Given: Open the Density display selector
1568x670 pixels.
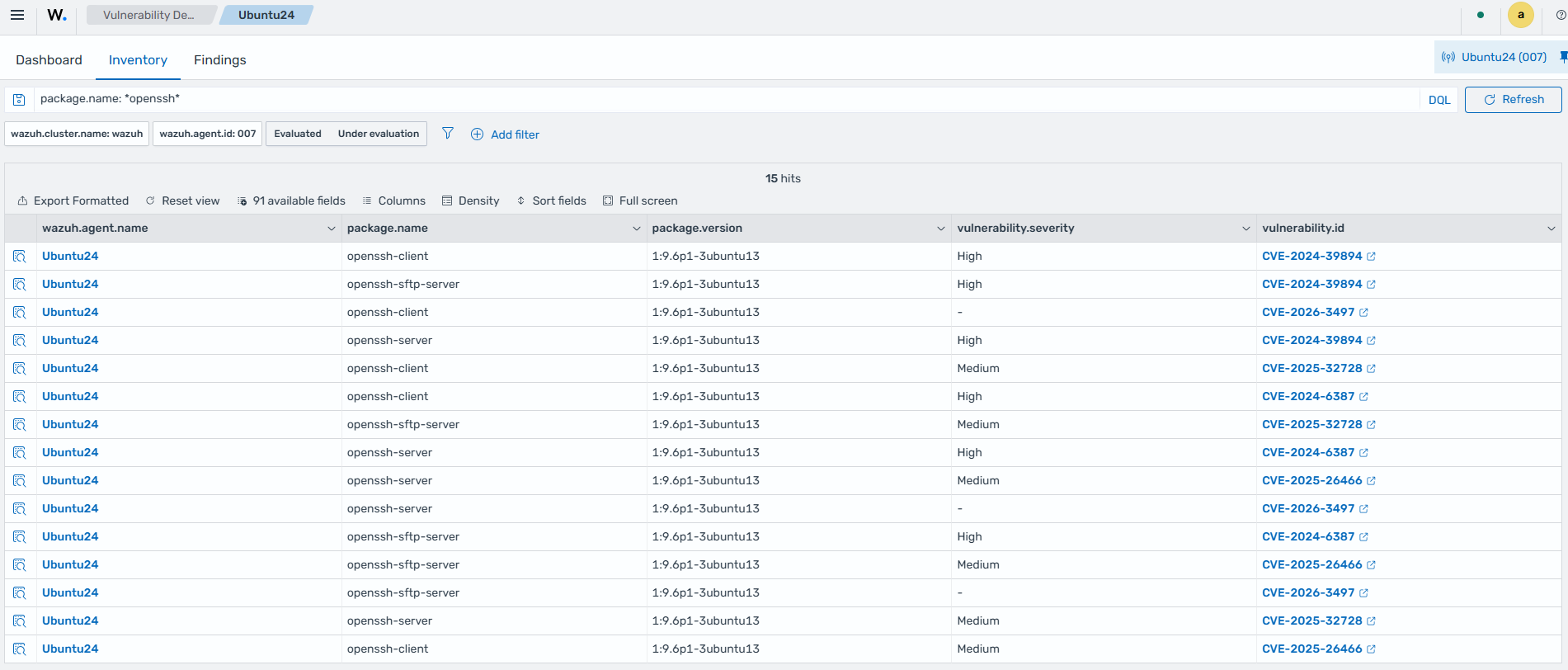Looking at the screenshot, I should (x=470, y=201).
